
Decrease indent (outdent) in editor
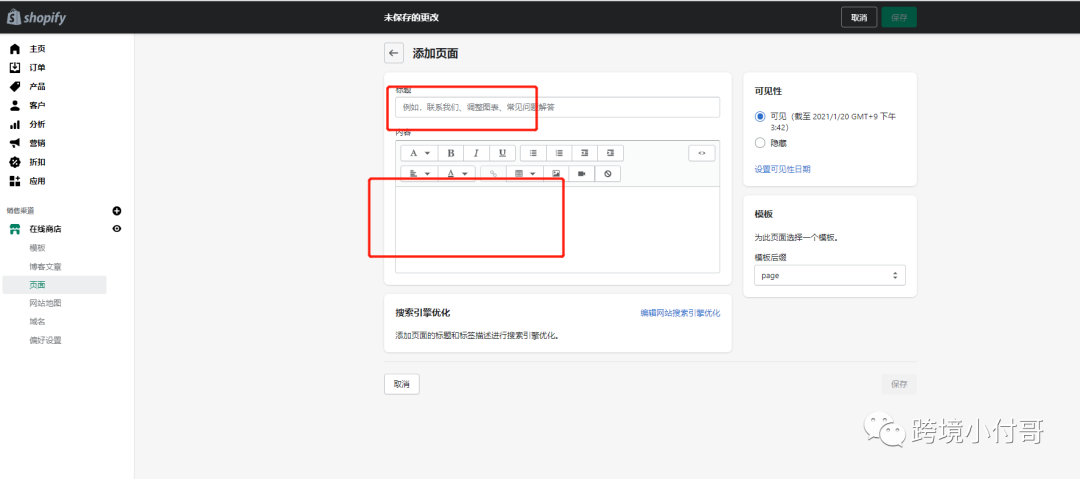tap(585, 153)
